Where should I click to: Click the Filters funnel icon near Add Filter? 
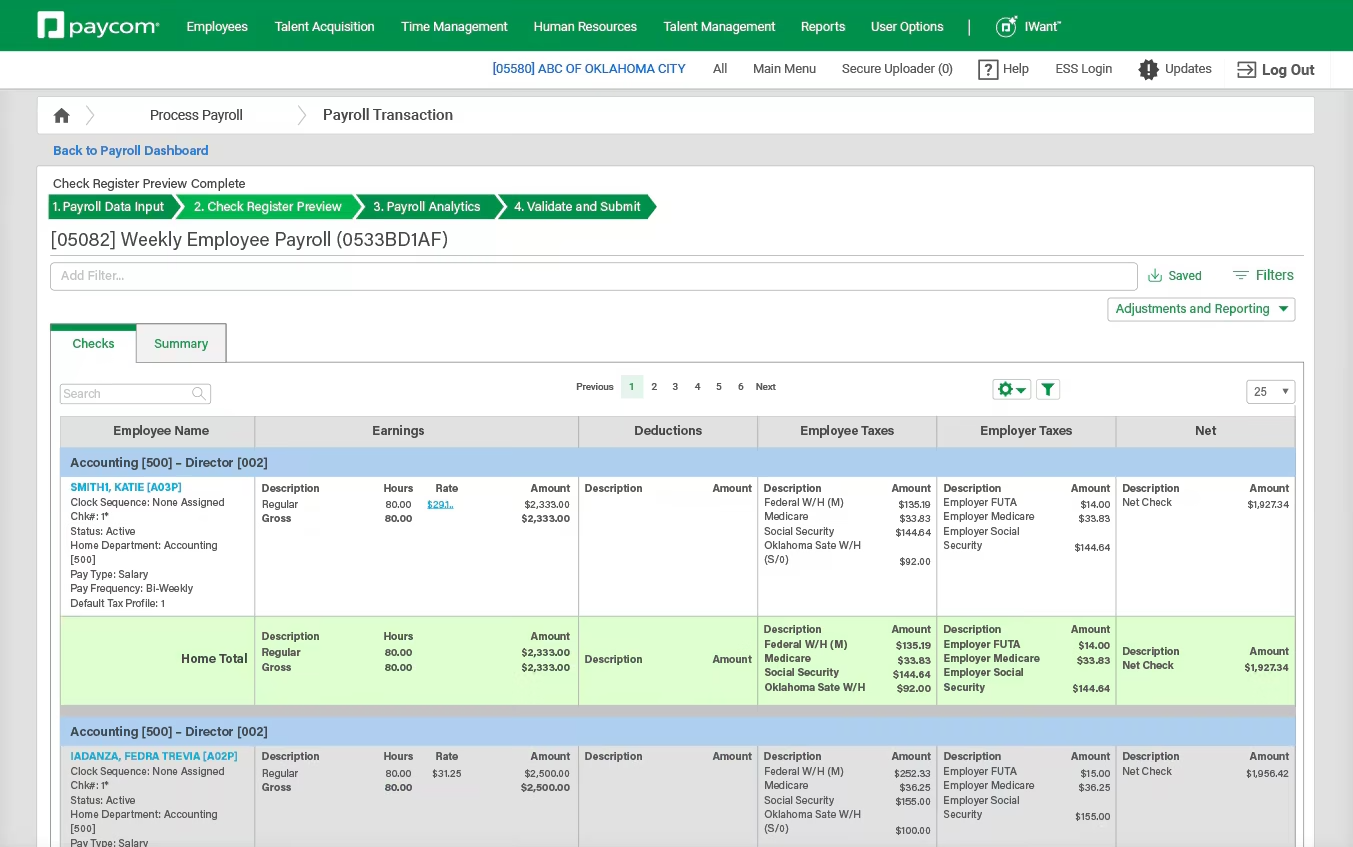[1241, 274]
